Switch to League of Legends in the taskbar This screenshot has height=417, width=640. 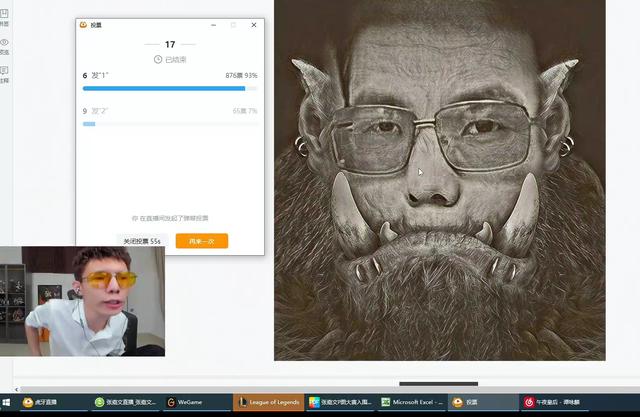[x=269, y=402]
